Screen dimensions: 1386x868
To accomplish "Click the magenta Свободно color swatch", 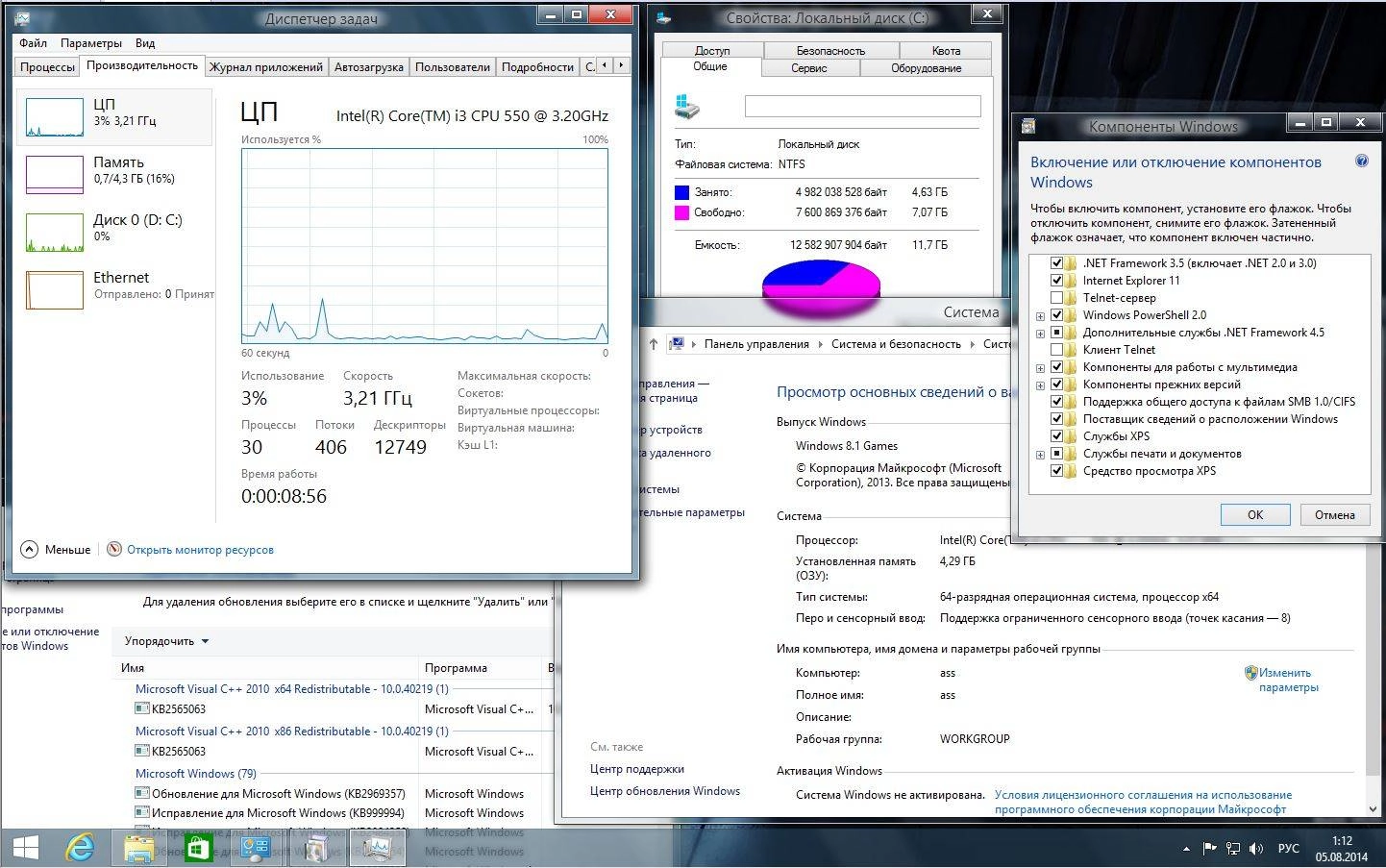I will click(x=682, y=212).
